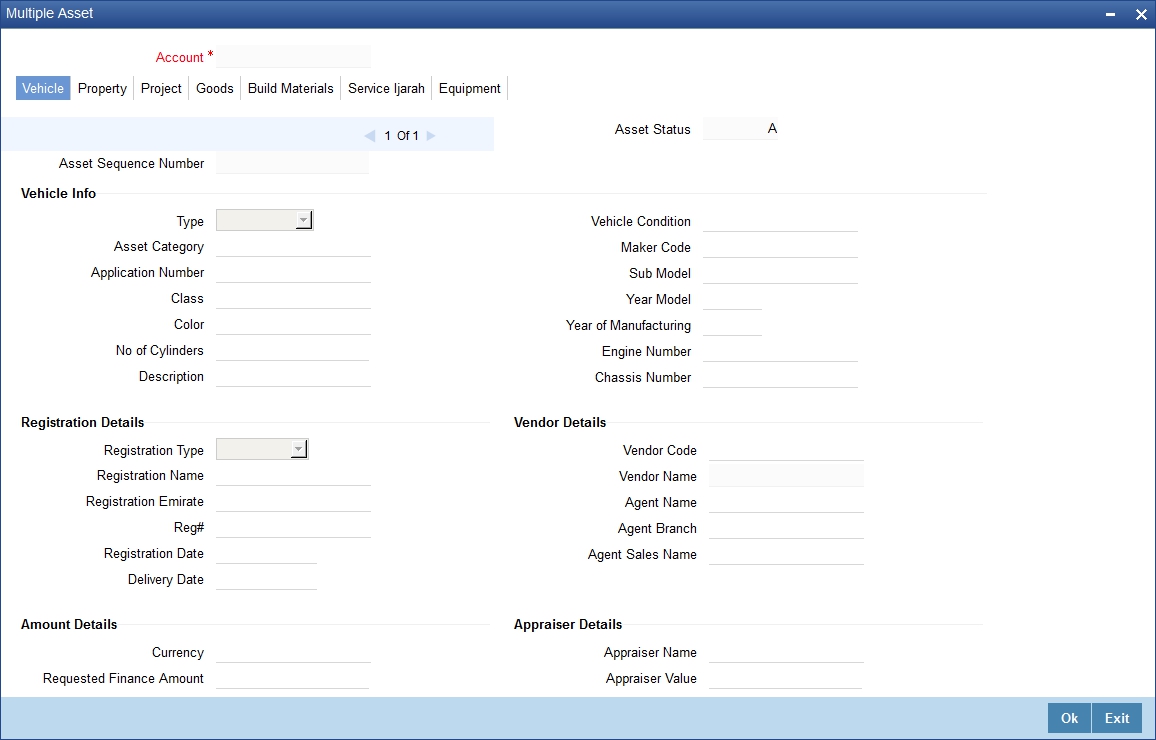Viewport: 1156px width, 740px height.
Task: Switch to the Vehicle tab
Action: pyautogui.click(x=43, y=88)
